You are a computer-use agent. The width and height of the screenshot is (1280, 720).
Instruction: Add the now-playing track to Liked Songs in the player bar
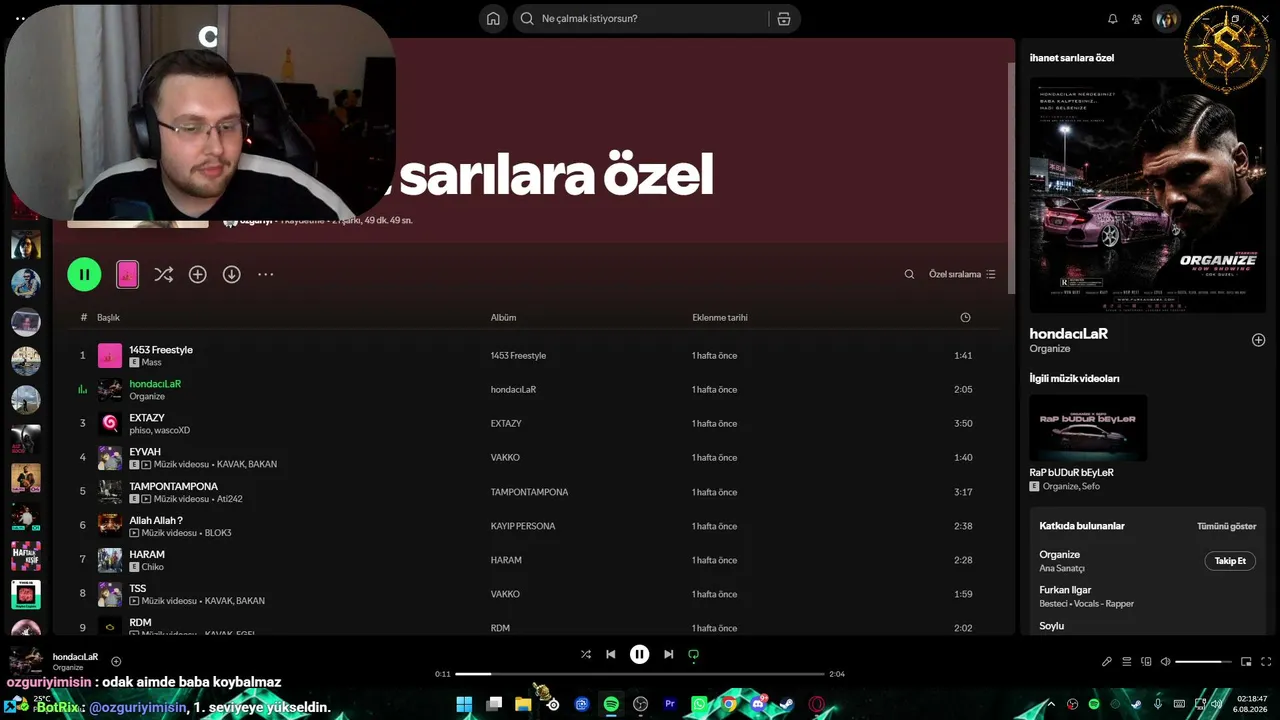pyautogui.click(x=116, y=661)
